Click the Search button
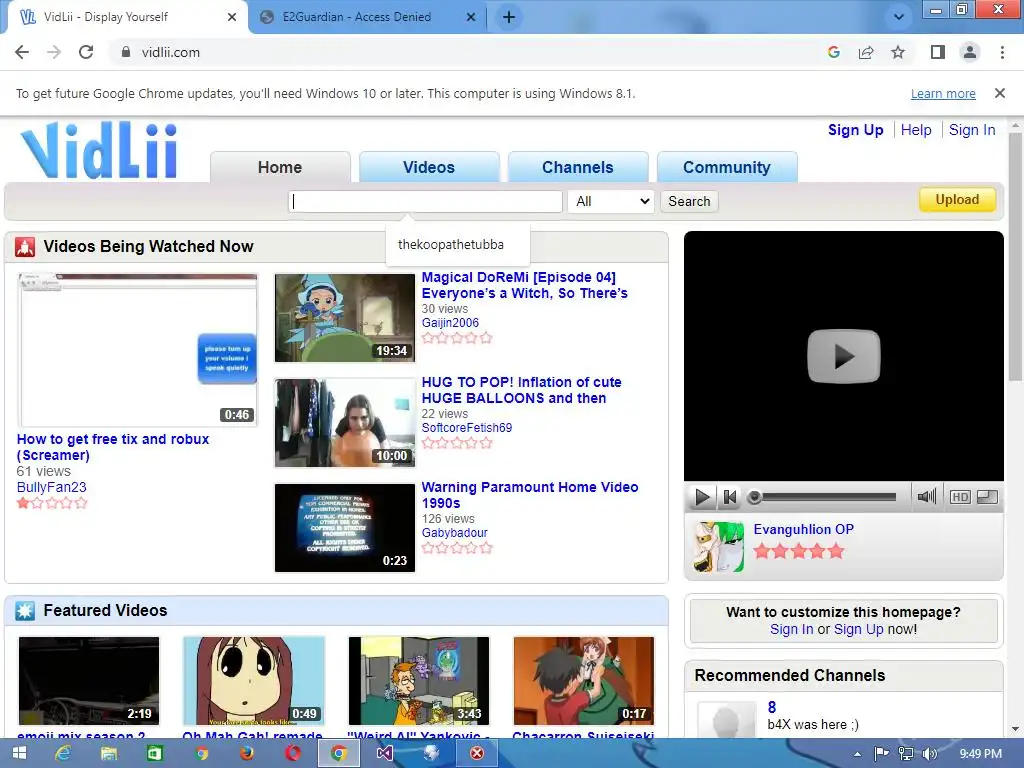 pyautogui.click(x=689, y=201)
